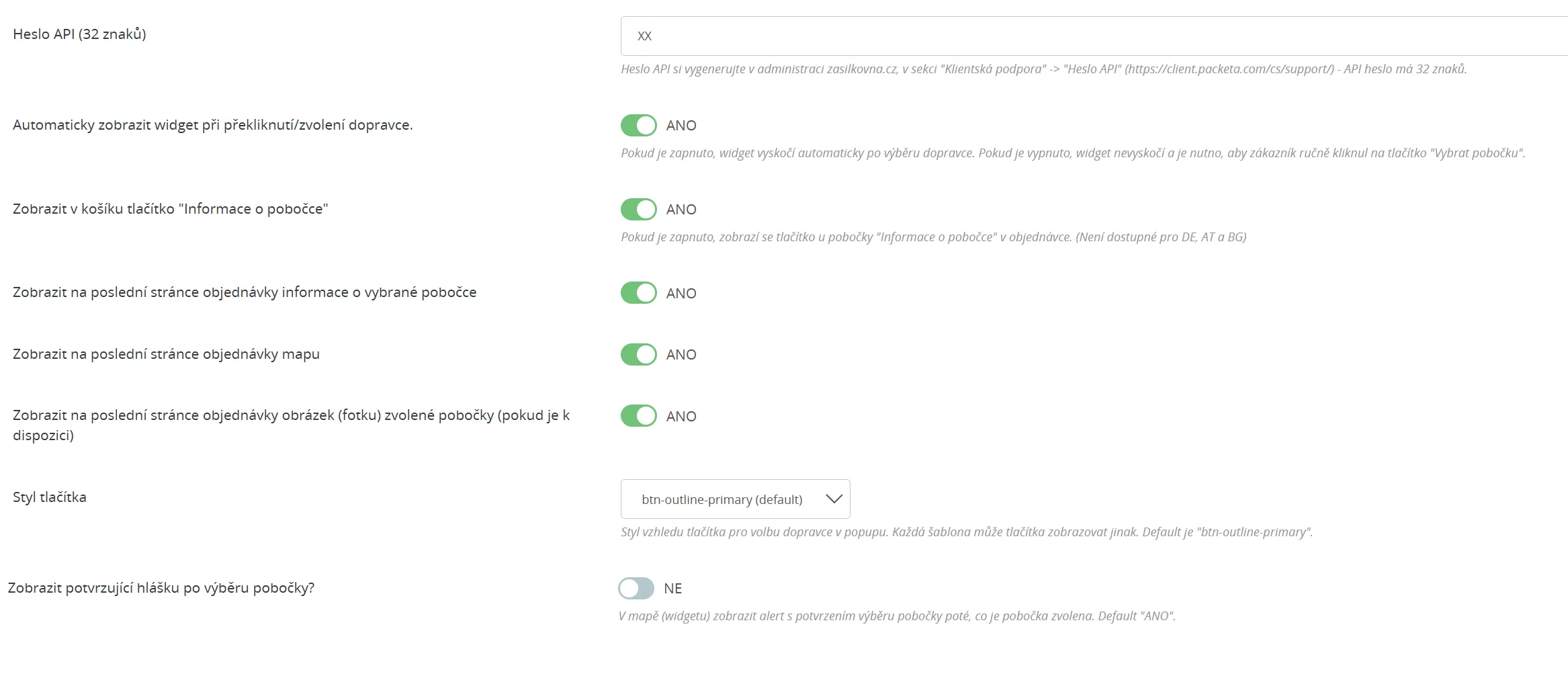The image size is (1568, 674).
Task: Click the ANO label beside the branch photo toggle
Action: pos(681,417)
